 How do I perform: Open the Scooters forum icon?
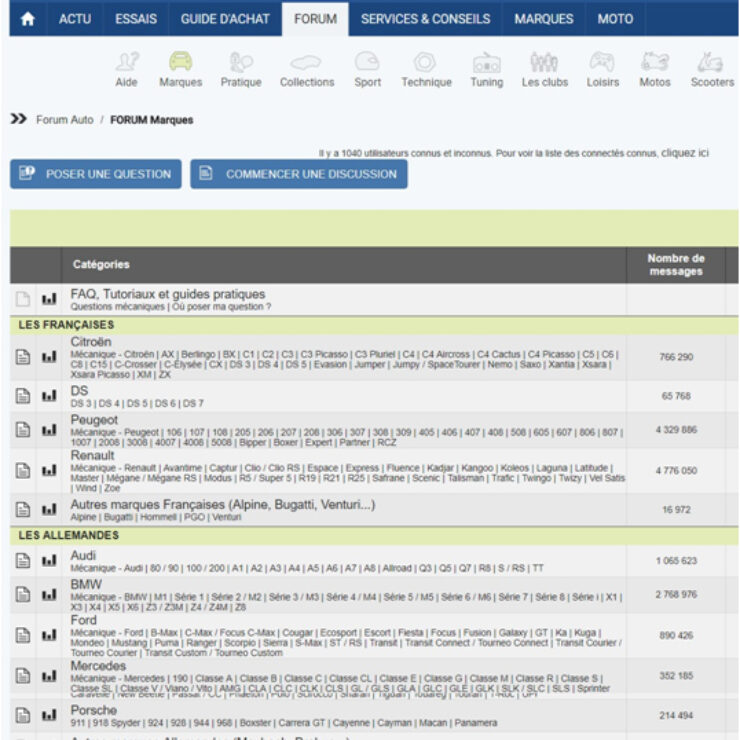(711, 62)
